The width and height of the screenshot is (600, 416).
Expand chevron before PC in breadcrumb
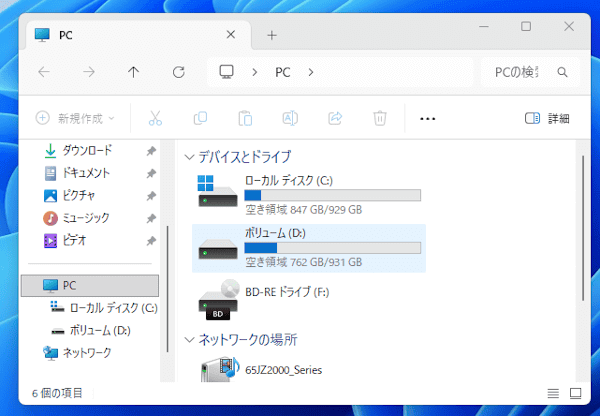click(254, 72)
